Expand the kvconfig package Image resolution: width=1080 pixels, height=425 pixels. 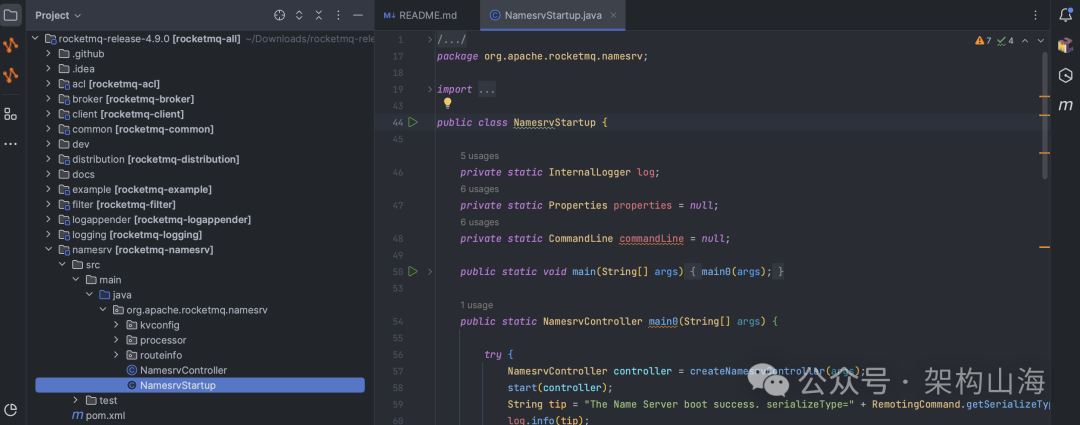coord(116,325)
